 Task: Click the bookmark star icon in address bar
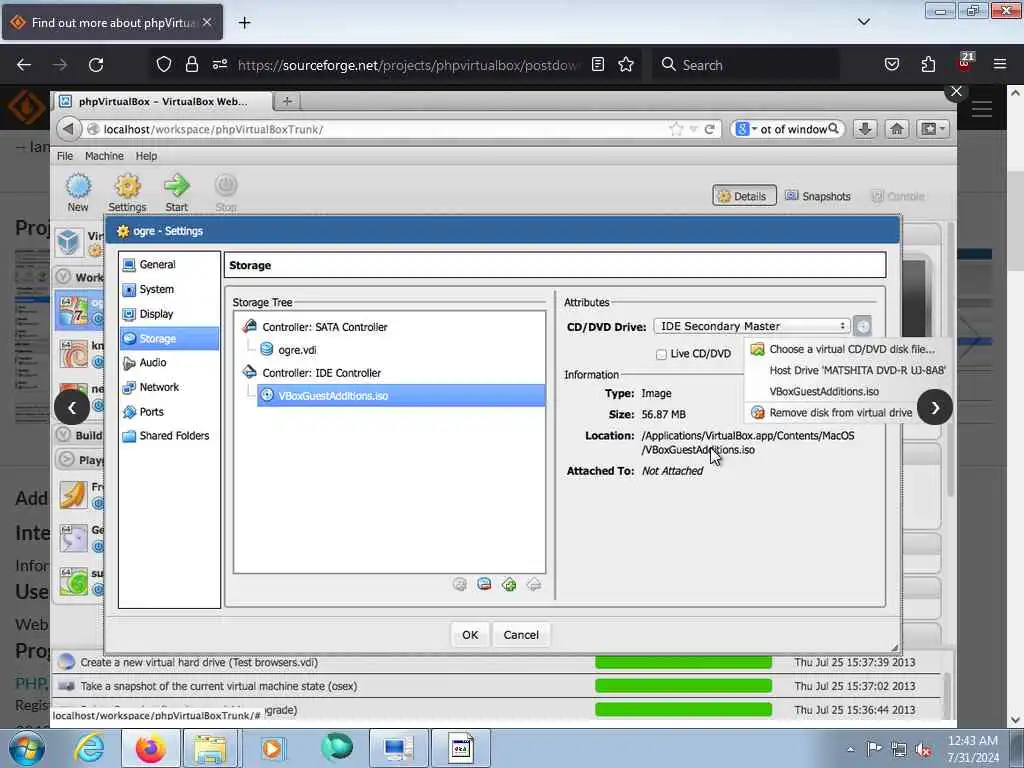(626, 65)
